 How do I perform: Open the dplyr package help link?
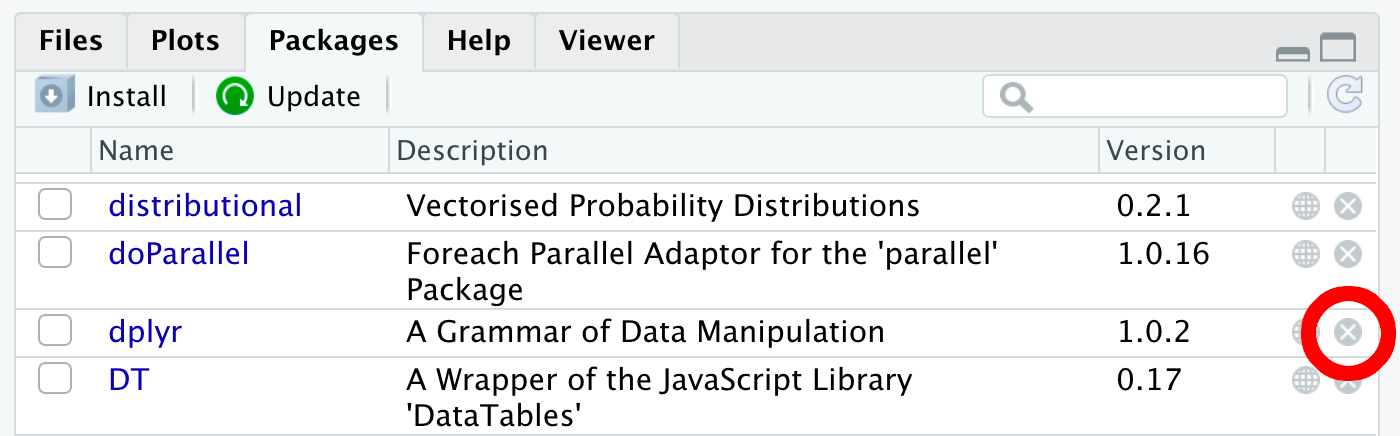pyautogui.click(x=145, y=332)
